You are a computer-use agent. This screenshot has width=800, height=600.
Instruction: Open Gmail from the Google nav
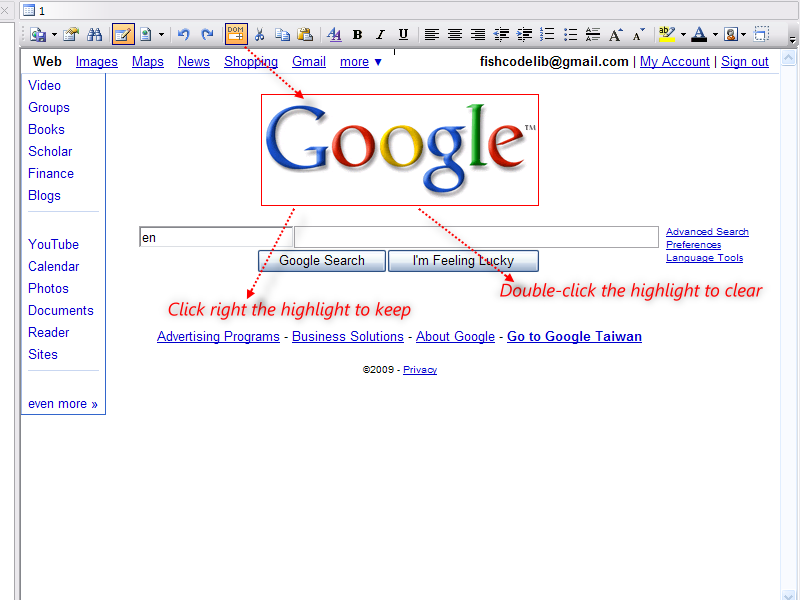[309, 62]
